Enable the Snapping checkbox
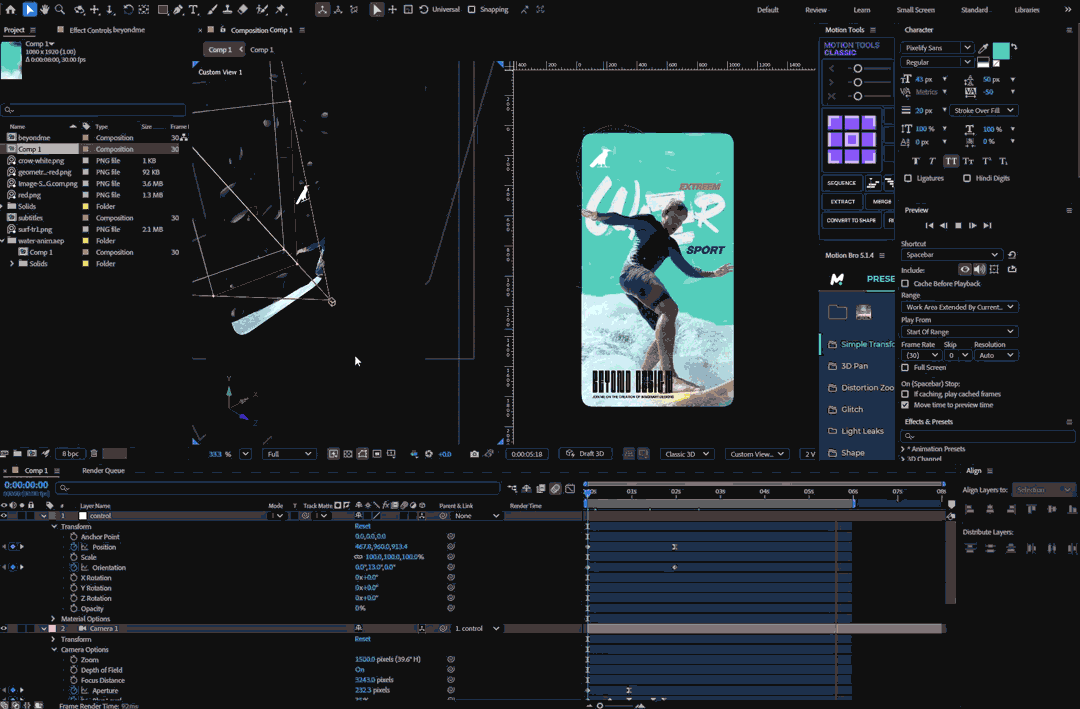This screenshot has width=1080, height=709. pos(472,9)
